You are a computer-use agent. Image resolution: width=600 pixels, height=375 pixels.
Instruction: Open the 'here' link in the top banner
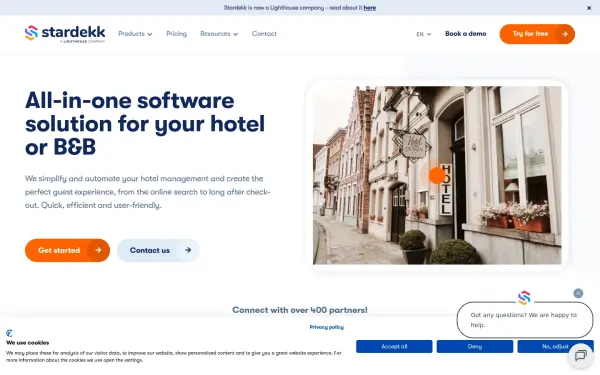tap(370, 8)
